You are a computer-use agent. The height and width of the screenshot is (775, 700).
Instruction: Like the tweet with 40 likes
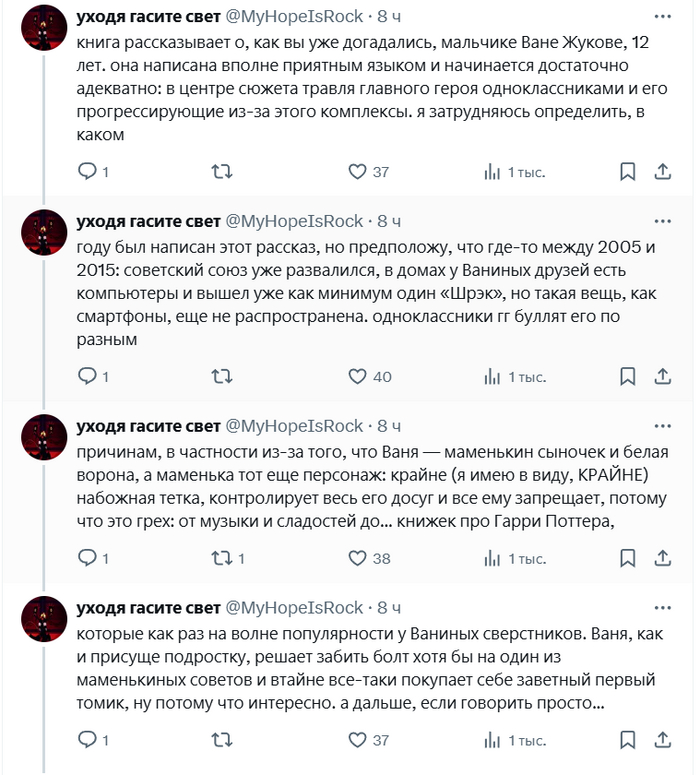click(x=357, y=376)
